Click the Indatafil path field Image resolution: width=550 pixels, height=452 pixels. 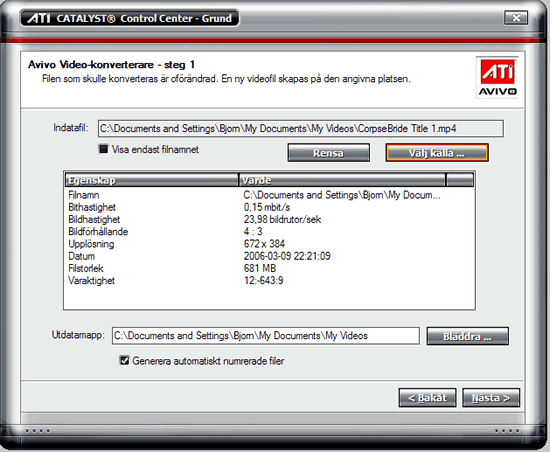pos(301,129)
